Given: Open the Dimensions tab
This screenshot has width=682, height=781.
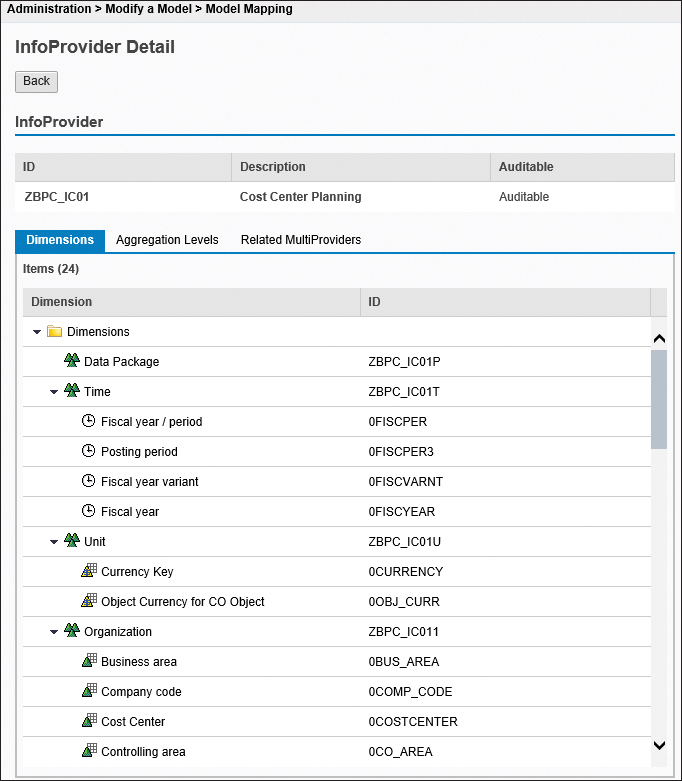Looking at the screenshot, I should [60, 240].
